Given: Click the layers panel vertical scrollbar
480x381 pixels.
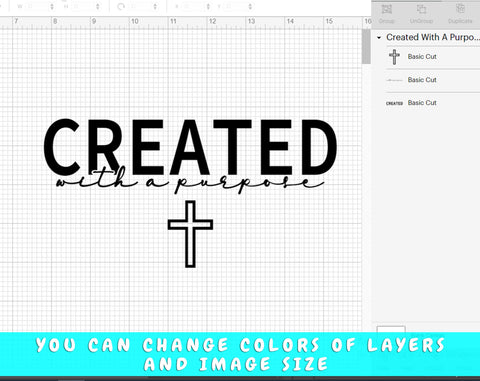Looking at the screenshot, I should pos(366,46).
